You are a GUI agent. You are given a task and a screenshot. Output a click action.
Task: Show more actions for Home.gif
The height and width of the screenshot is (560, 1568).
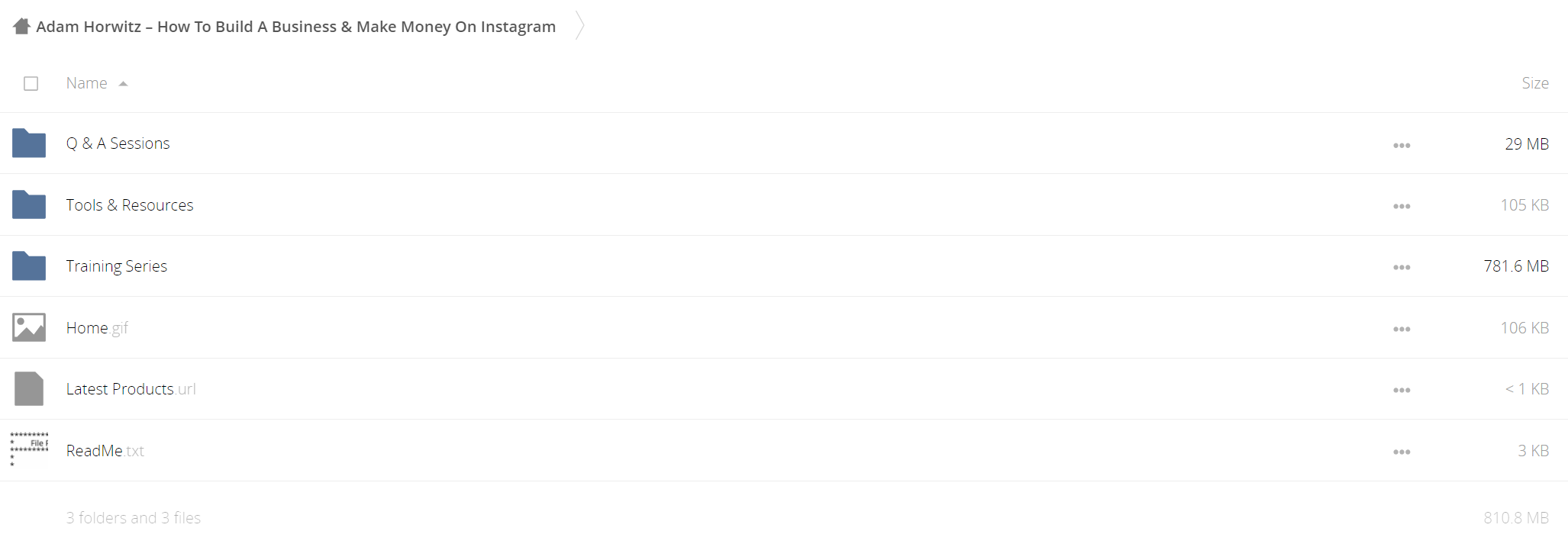point(1402,329)
